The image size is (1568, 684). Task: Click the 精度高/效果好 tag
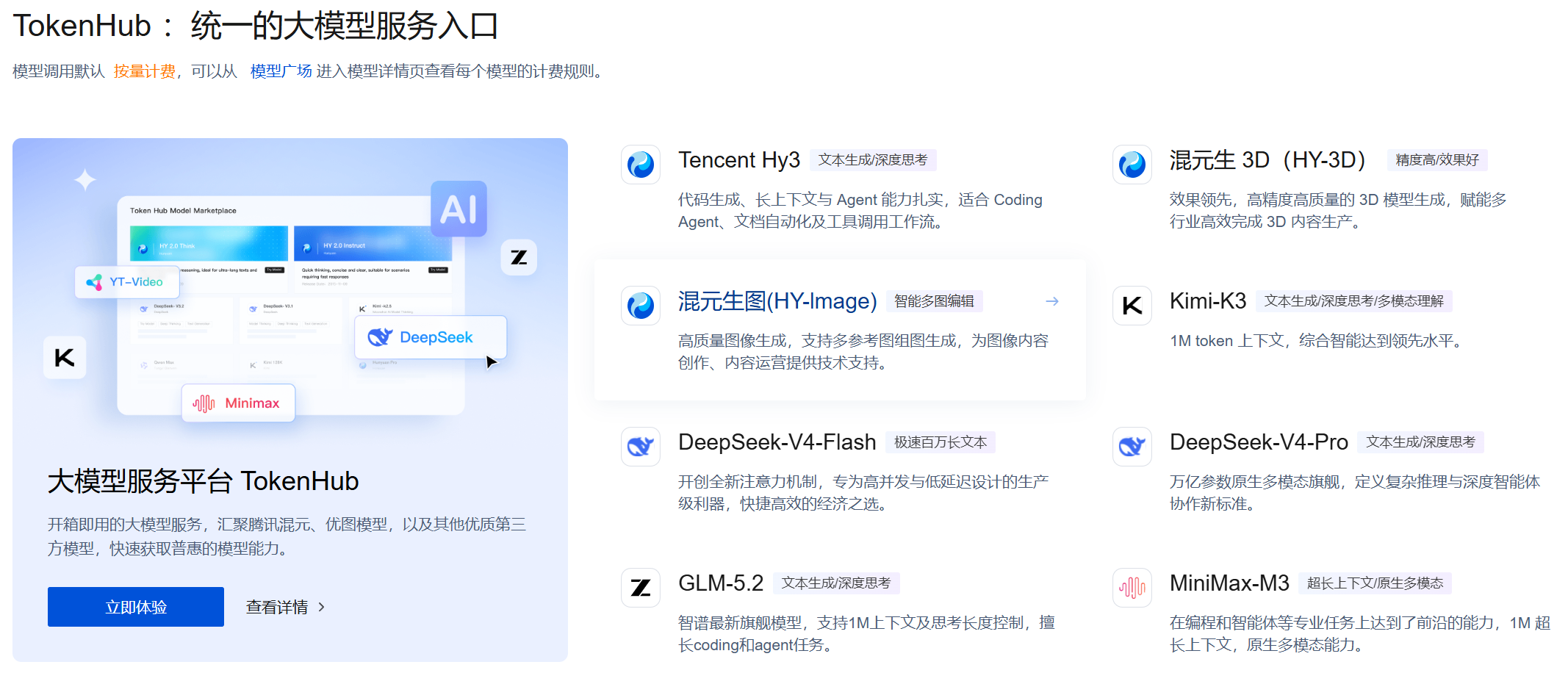(x=1437, y=160)
